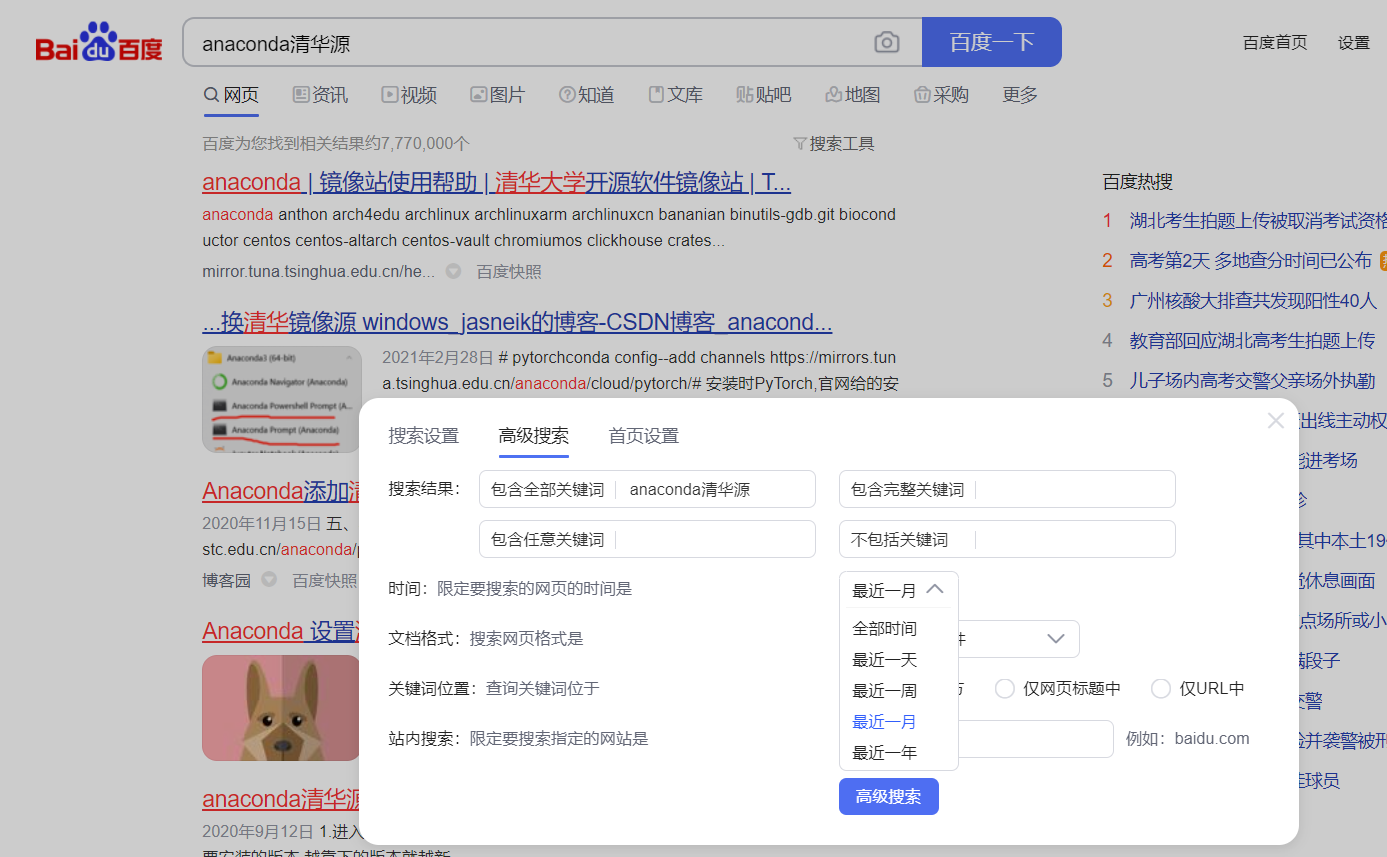Expand the 文档格式 dropdown arrow
Viewport: 1387px width, 857px height.
[1055, 639]
